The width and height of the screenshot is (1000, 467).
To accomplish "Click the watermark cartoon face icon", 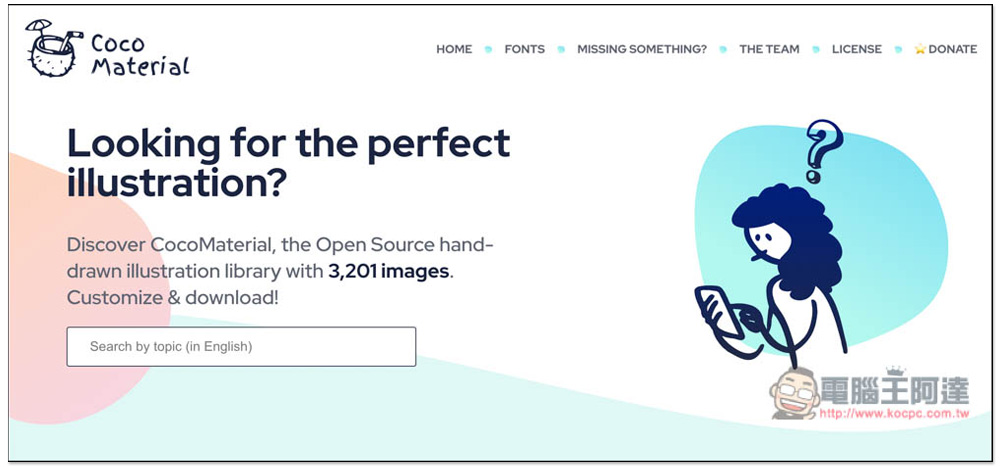I will 795,394.
